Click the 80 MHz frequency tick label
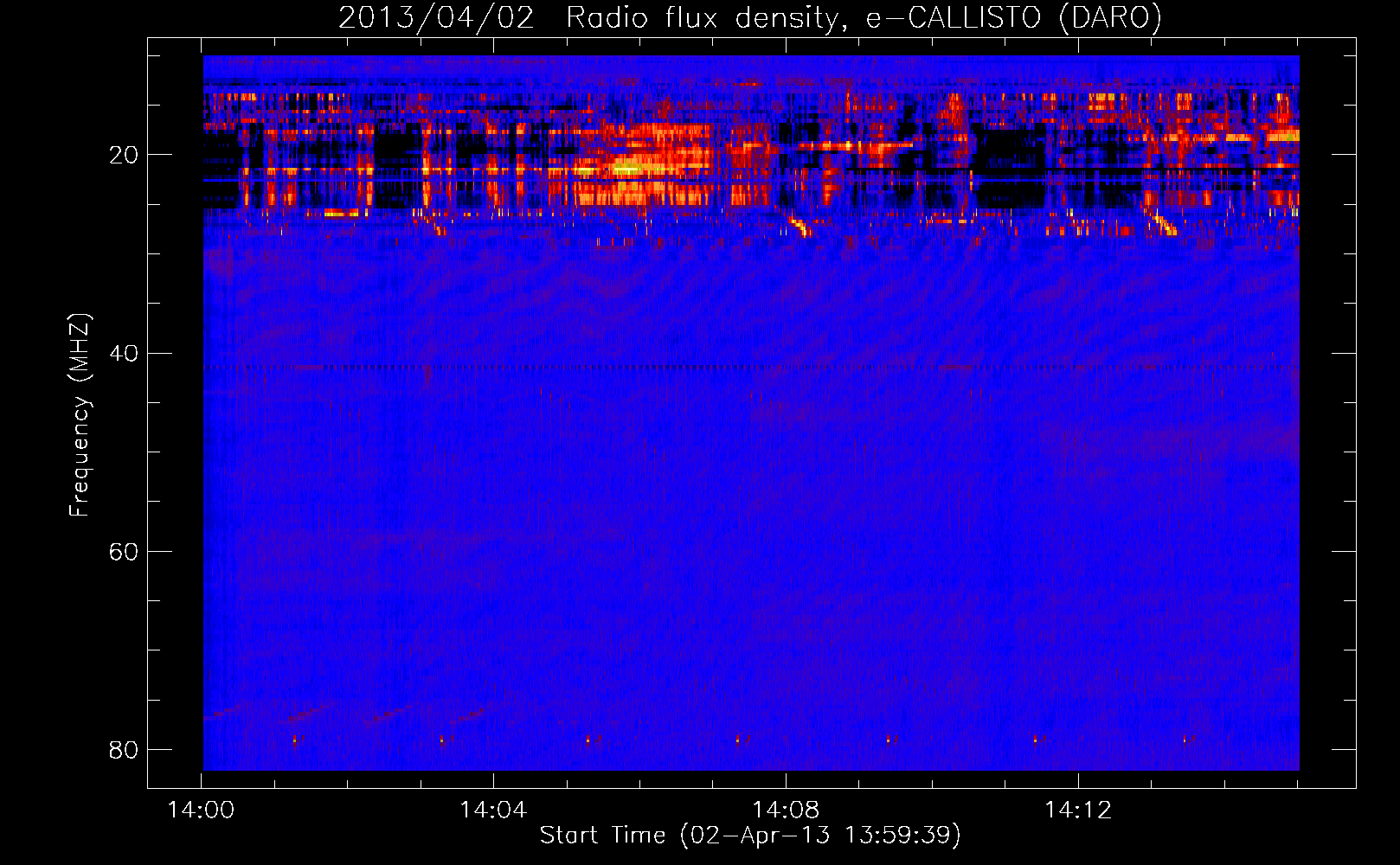This screenshot has width=1400, height=865. point(123,750)
